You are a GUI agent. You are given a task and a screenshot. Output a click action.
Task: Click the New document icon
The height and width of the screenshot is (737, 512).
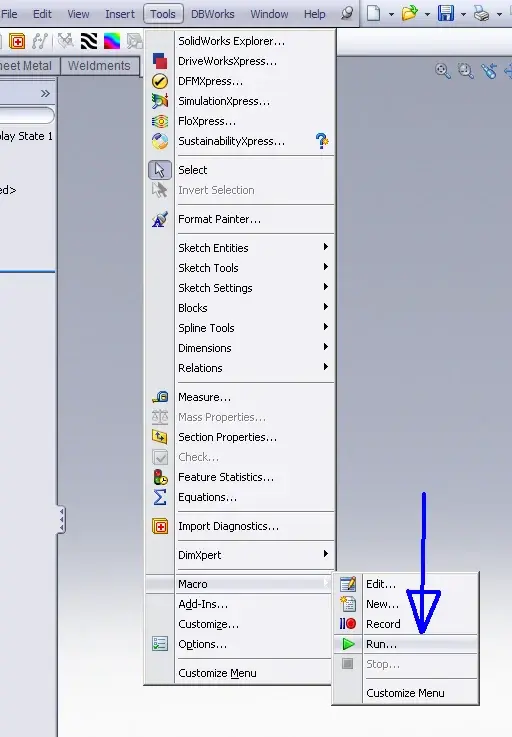373,14
